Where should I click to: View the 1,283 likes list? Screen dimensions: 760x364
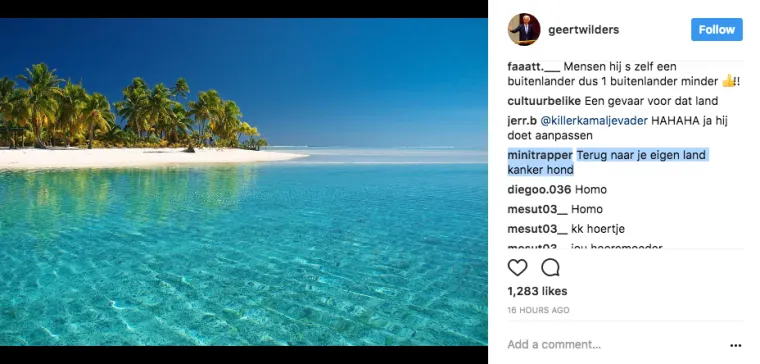(x=537, y=291)
